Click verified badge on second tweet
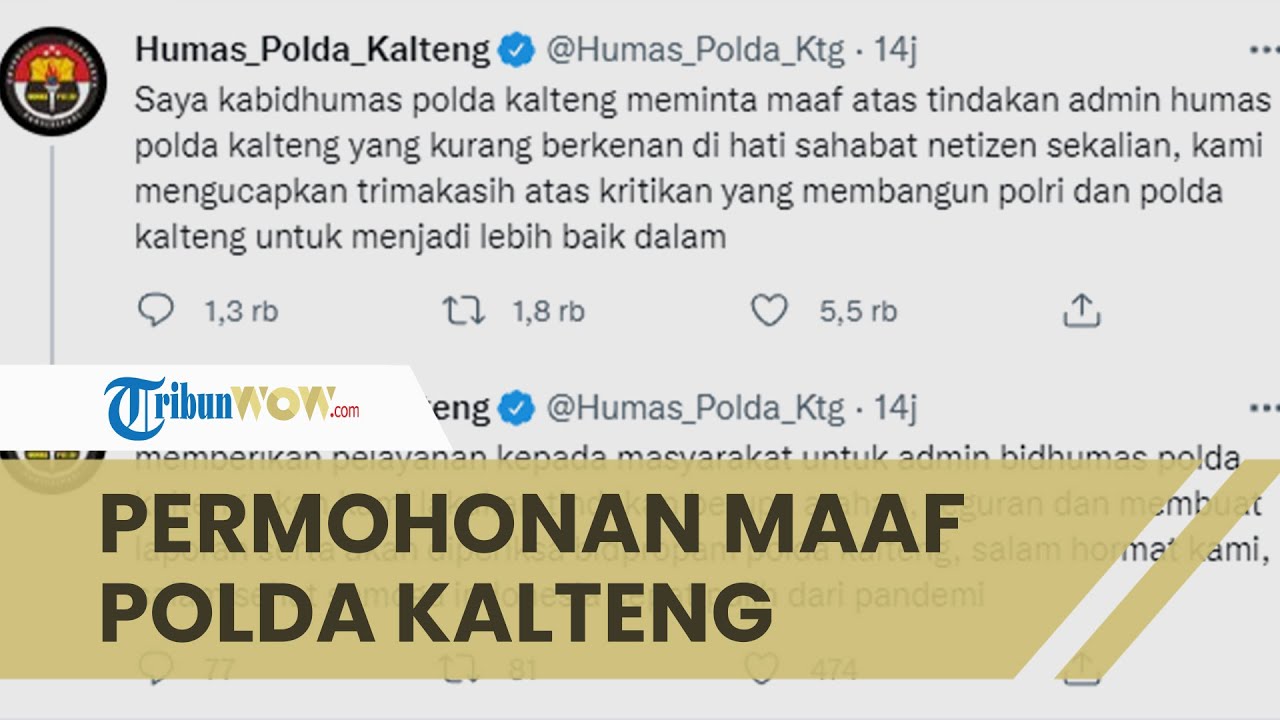This screenshot has height=720, width=1280. pyautogui.click(x=517, y=407)
